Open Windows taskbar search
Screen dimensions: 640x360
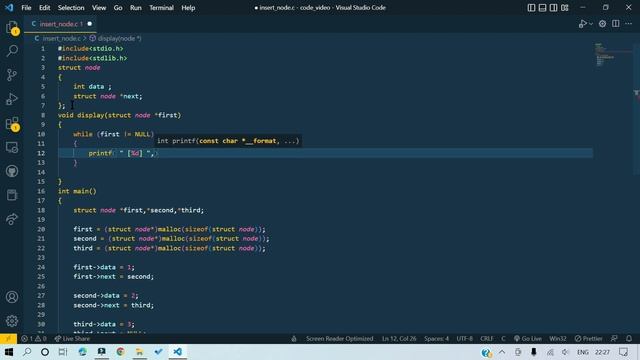click(x=27, y=352)
